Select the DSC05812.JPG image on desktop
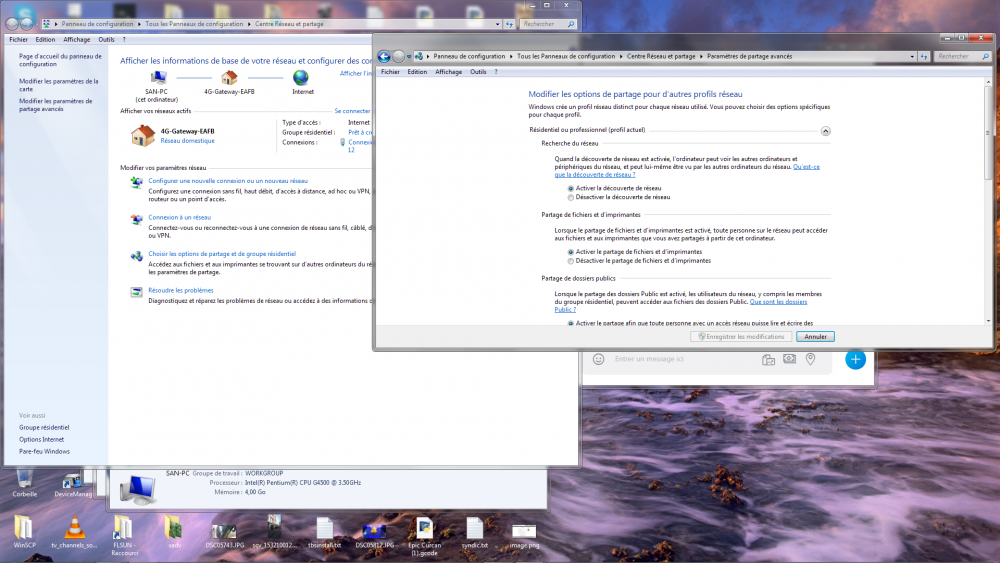Image resolution: width=1000 pixels, height=563 pixels. coord(374,534)
